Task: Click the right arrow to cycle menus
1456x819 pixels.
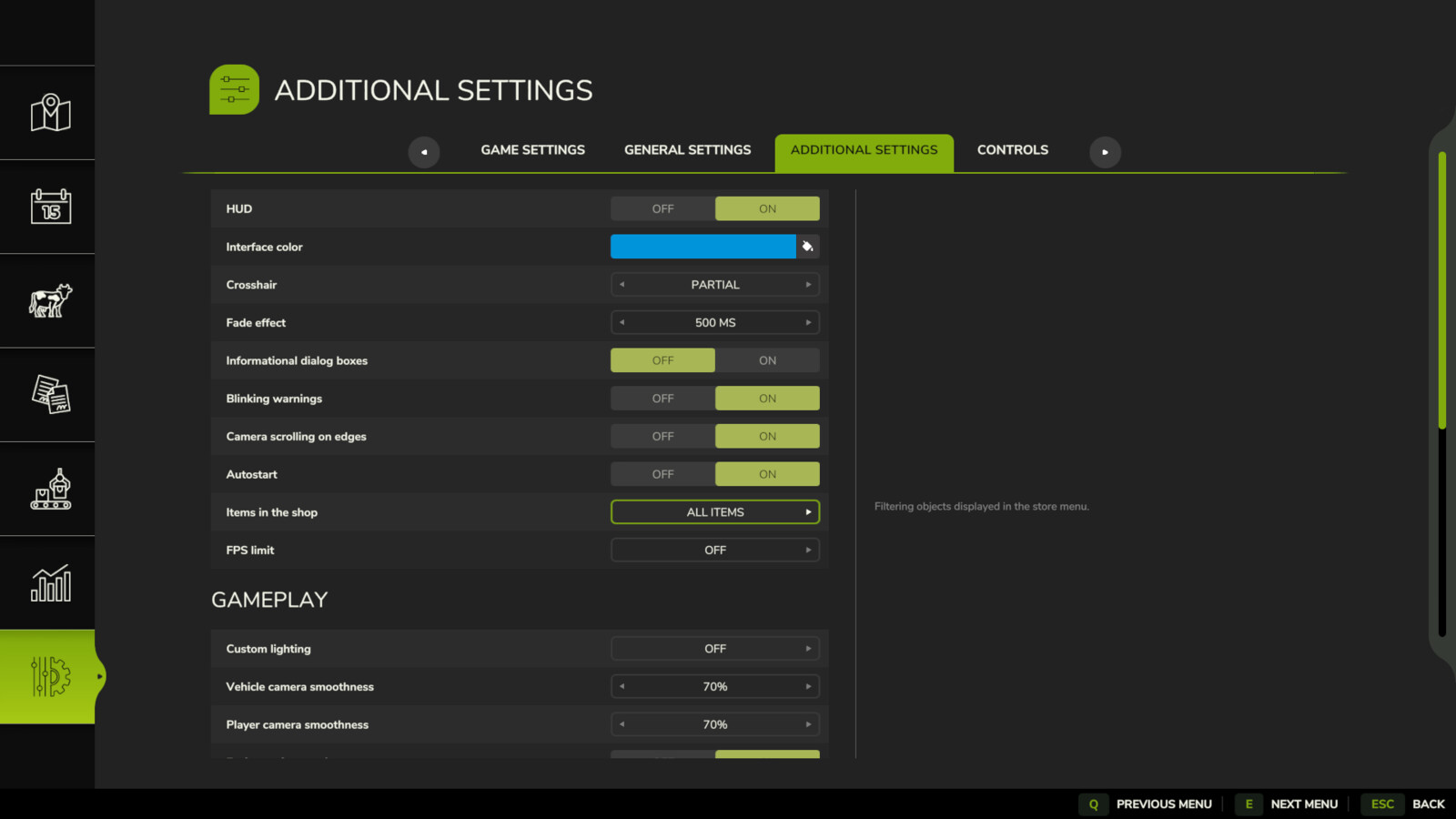Action: tap(1105, 152)
